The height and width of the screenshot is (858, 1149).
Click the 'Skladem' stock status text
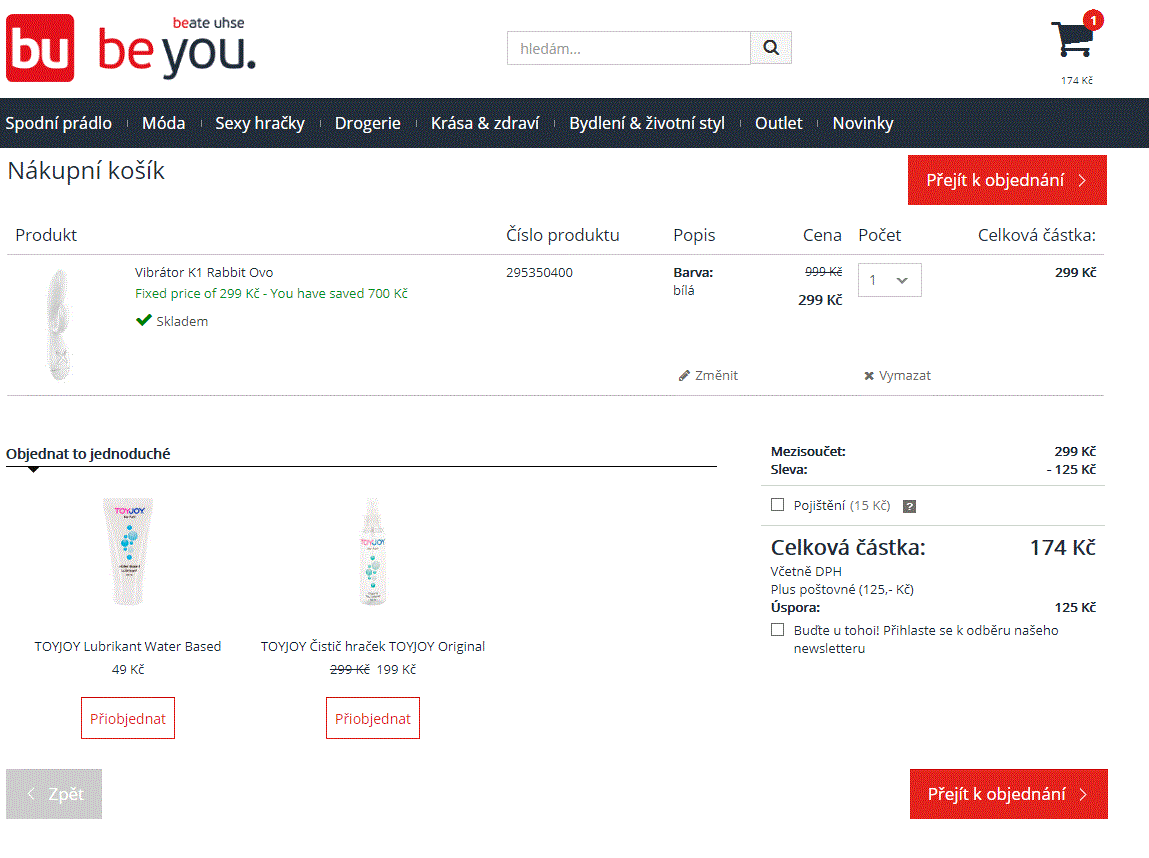182,322
